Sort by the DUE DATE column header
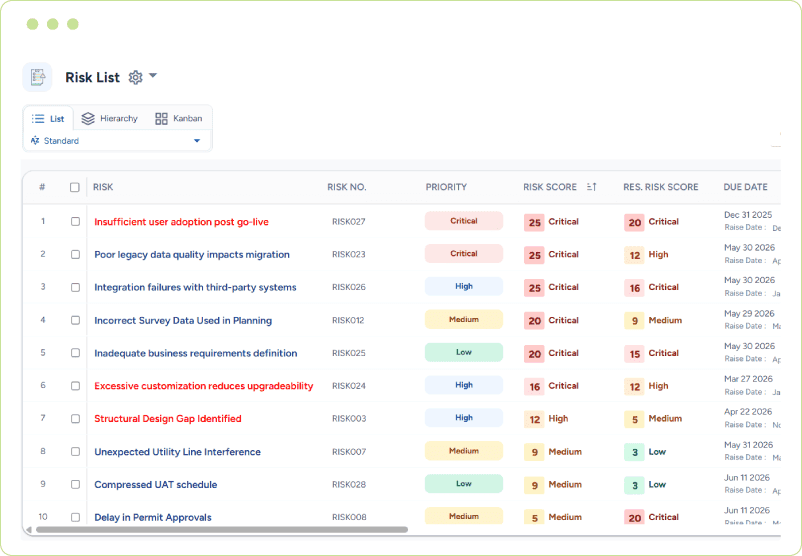This screenshot has height=556, width=802. click(745, 187)
